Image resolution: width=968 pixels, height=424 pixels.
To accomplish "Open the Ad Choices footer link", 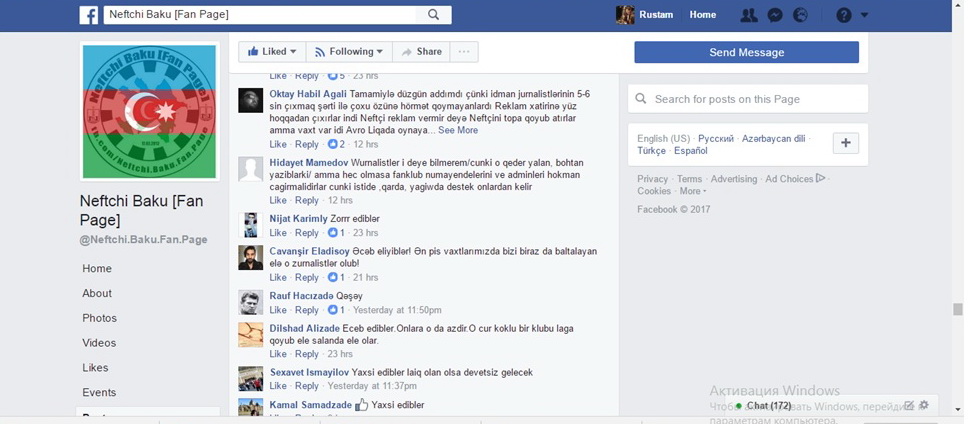I will click(x=795, y=179).
